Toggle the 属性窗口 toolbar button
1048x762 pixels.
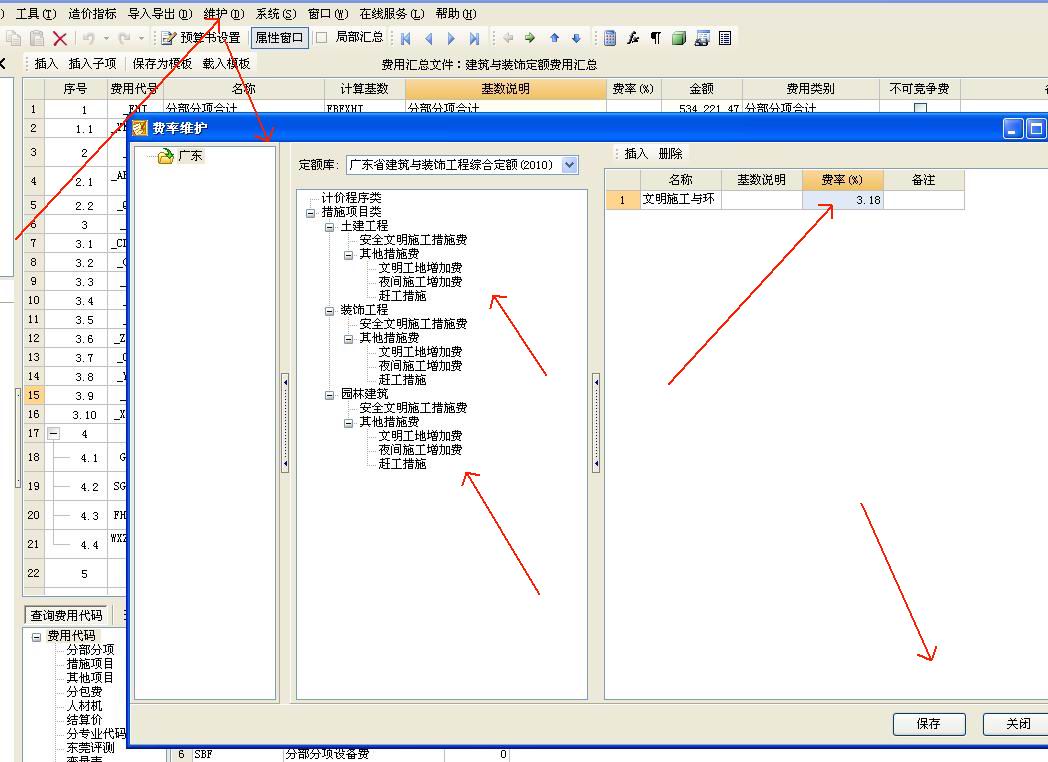pyautogui.click(x=279, y=37)
